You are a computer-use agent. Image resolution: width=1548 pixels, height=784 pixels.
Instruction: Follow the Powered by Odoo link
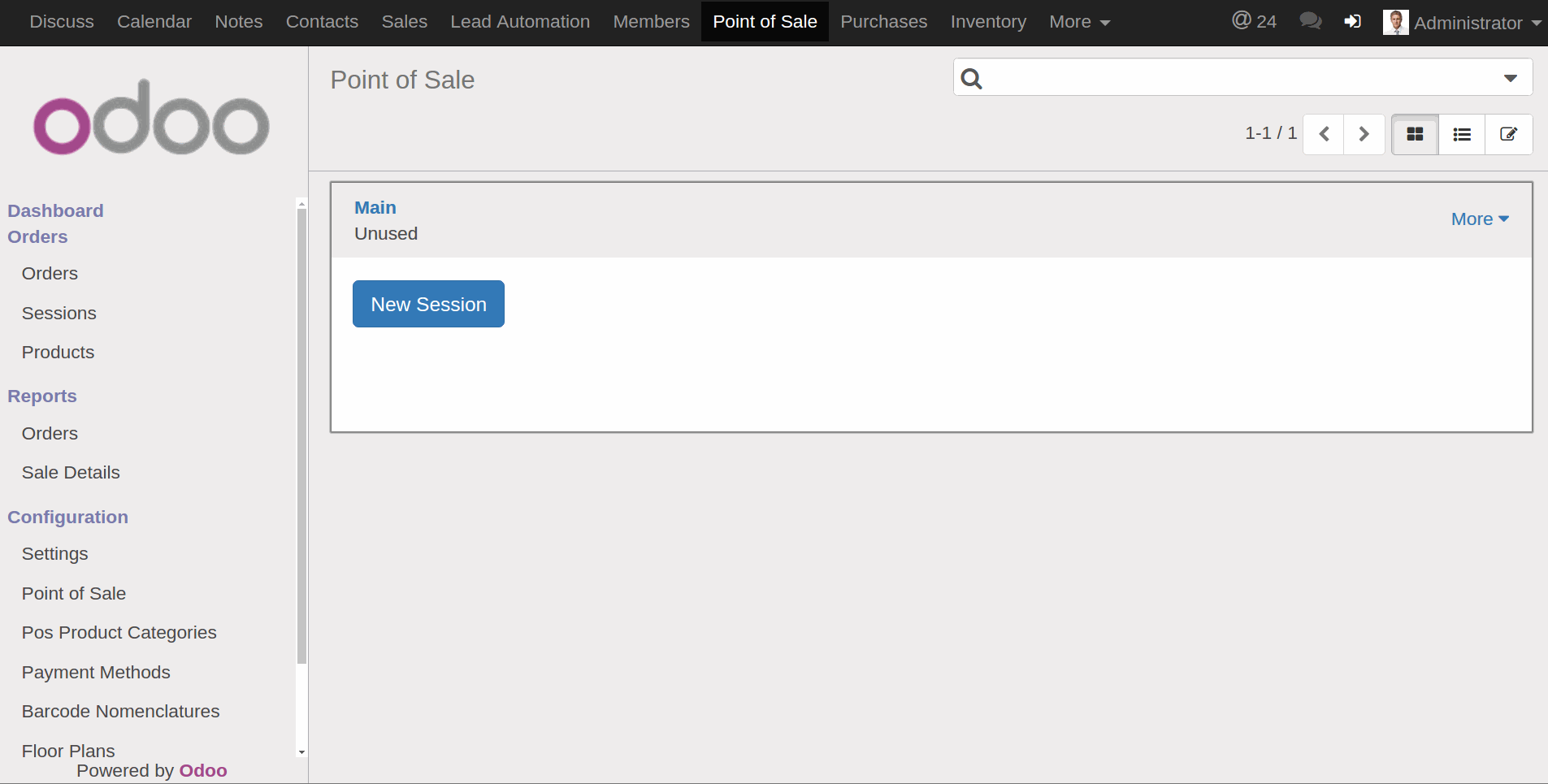pos(203,771)
